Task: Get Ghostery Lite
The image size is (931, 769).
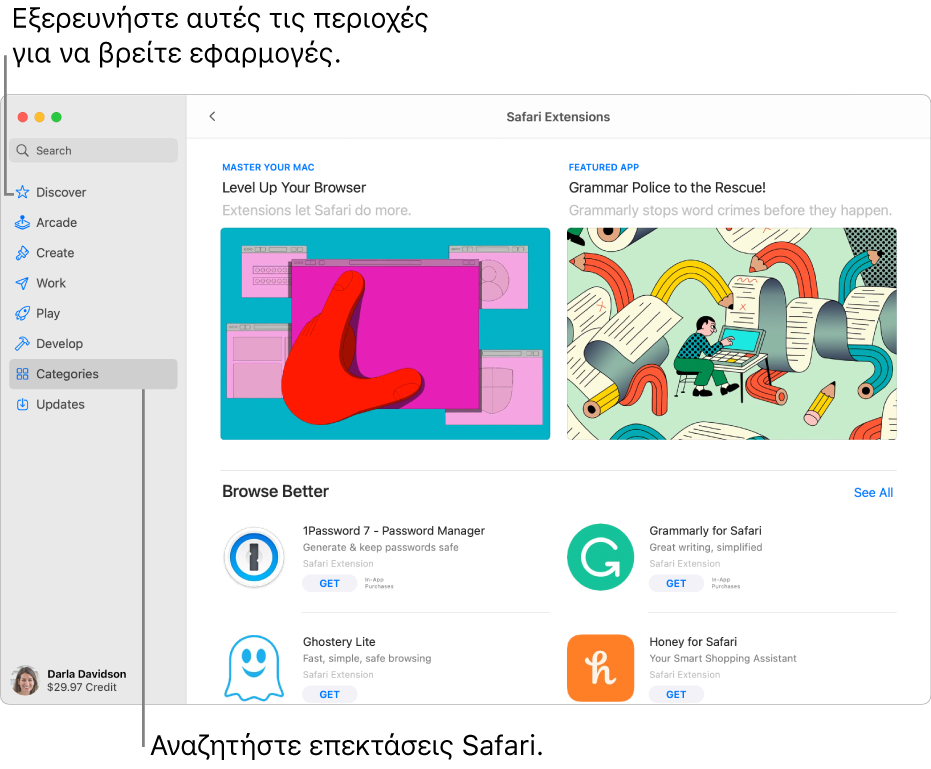Action: 330,694
